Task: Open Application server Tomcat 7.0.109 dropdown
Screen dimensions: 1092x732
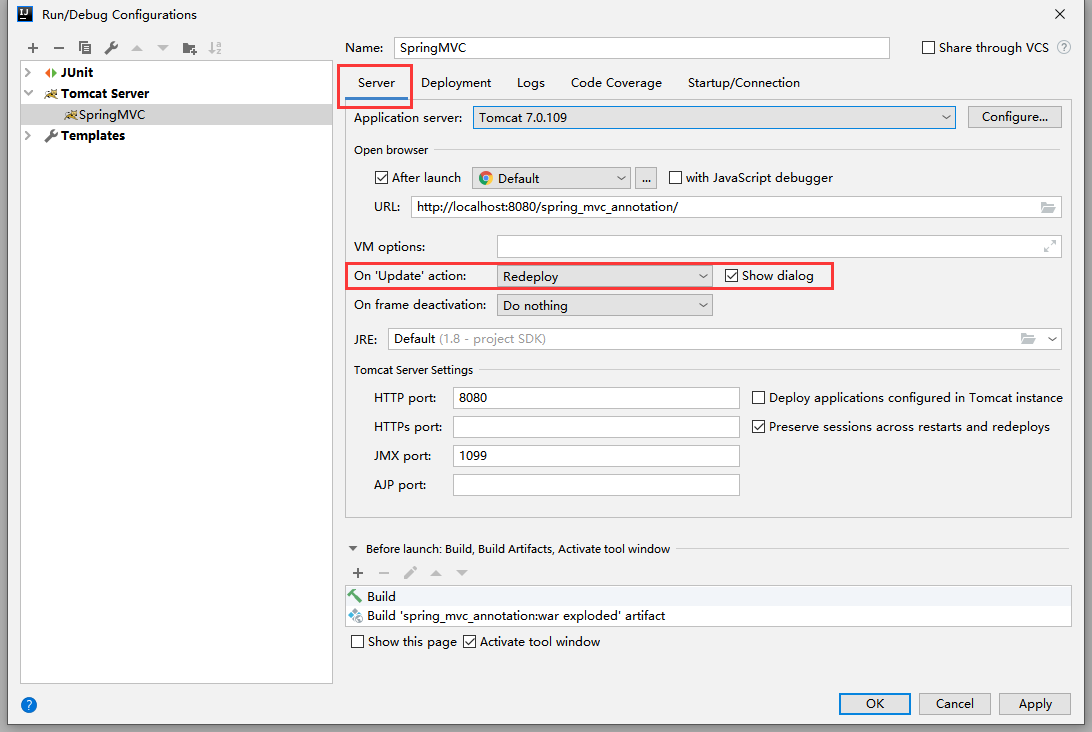Action: 714,117
